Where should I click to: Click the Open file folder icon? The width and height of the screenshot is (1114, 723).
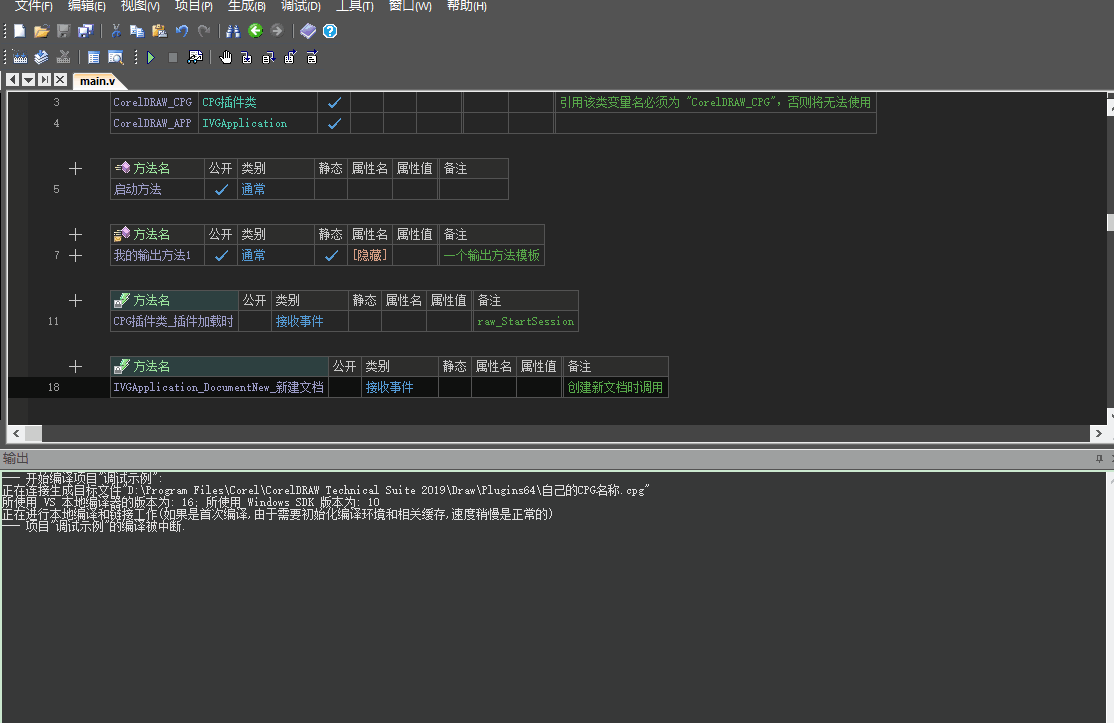[x=41, y=31]
